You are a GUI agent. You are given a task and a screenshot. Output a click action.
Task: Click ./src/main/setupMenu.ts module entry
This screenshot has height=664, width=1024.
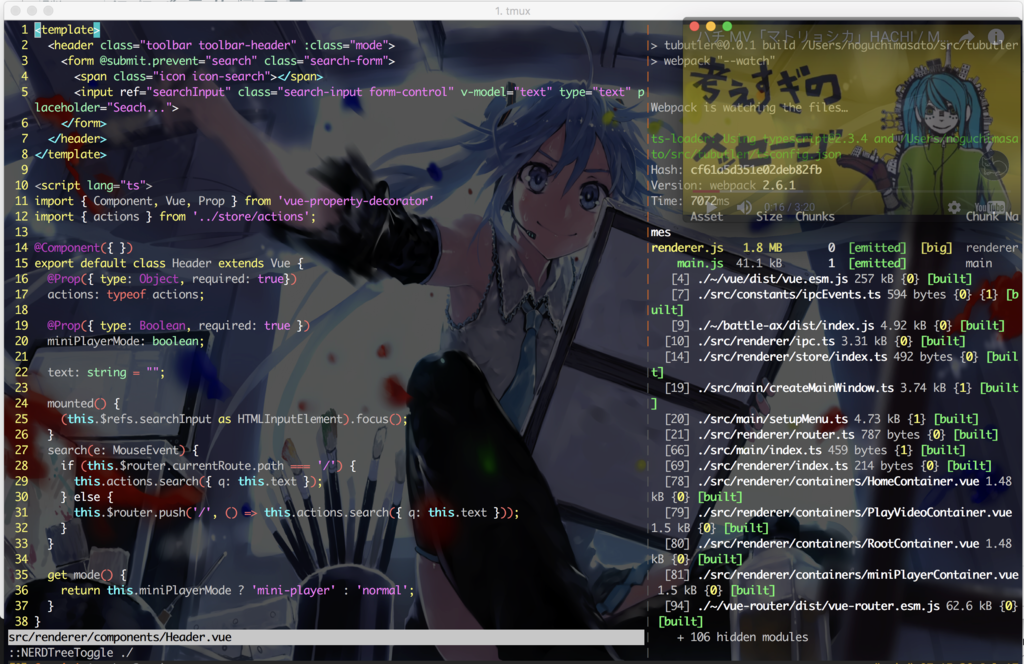point(772,419)
